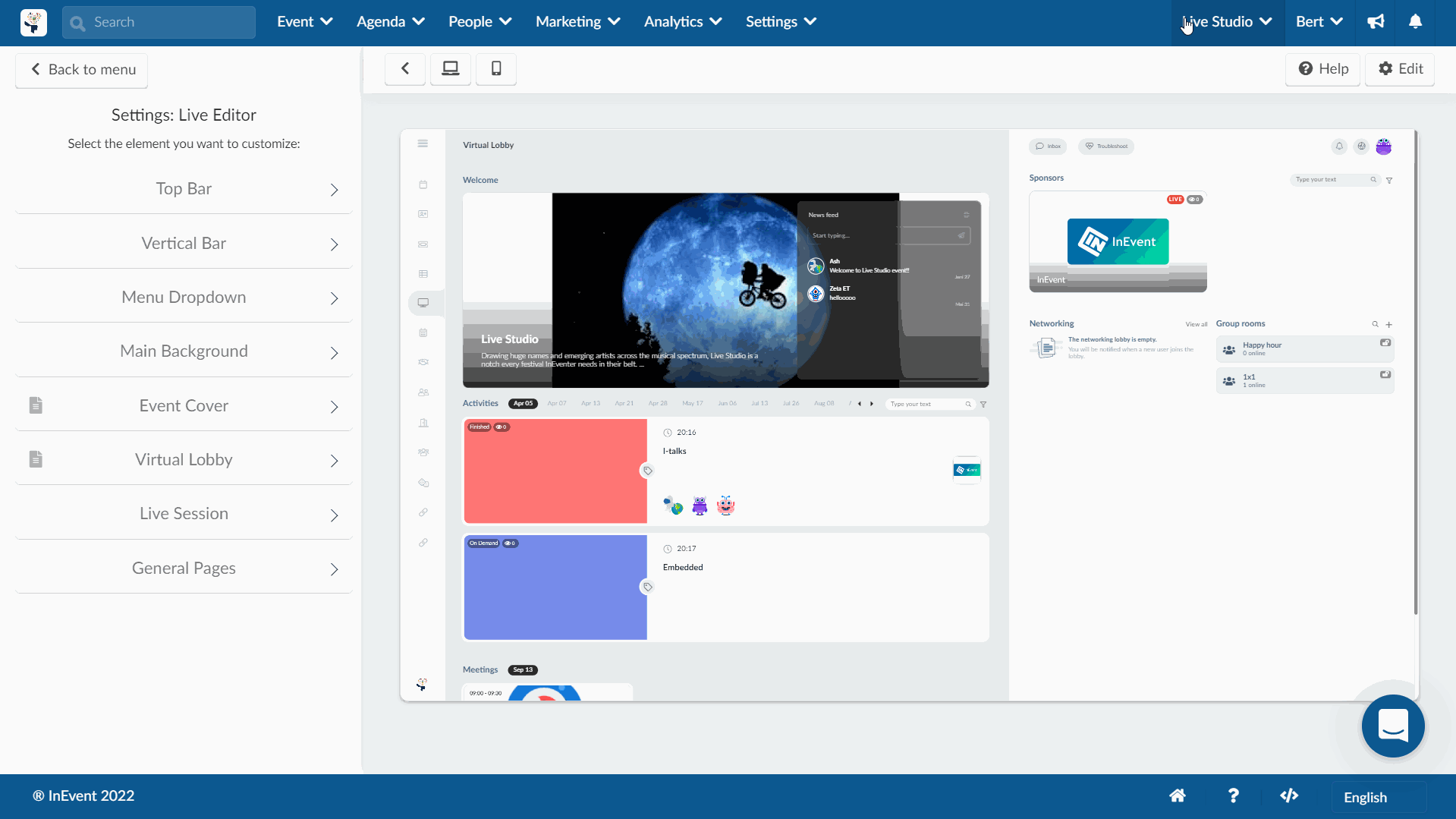Click the Troubleshoot button in preview

tap(1105, 146)
